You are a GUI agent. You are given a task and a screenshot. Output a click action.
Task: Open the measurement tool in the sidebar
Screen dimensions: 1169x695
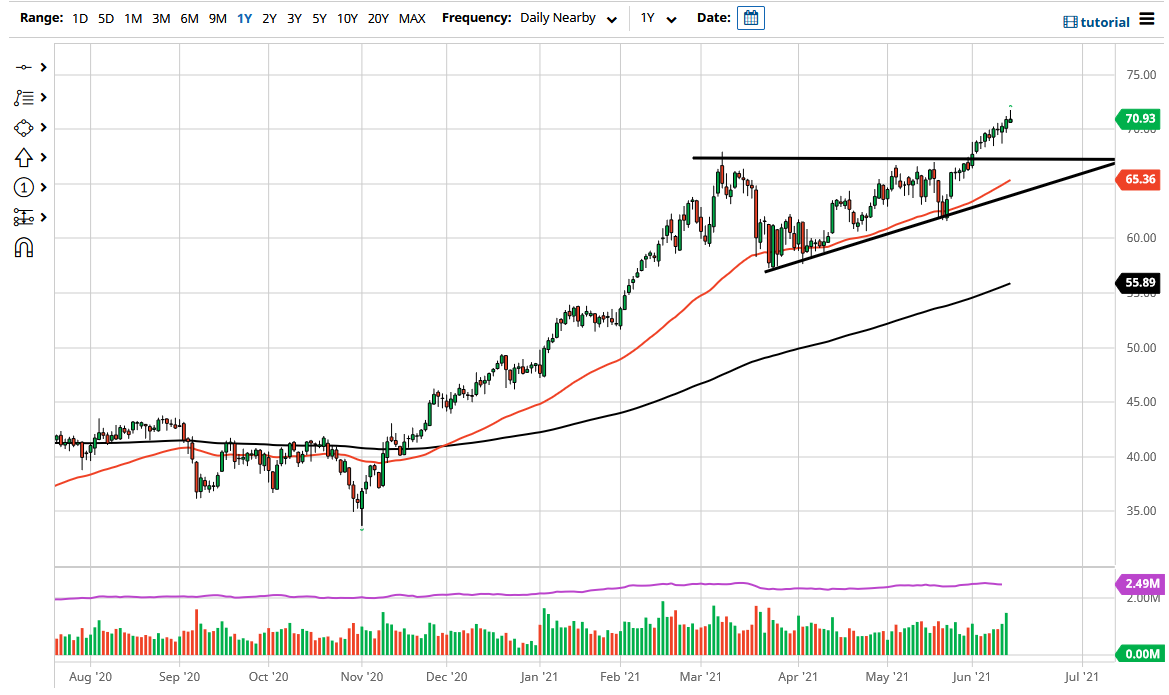(26, 217)
